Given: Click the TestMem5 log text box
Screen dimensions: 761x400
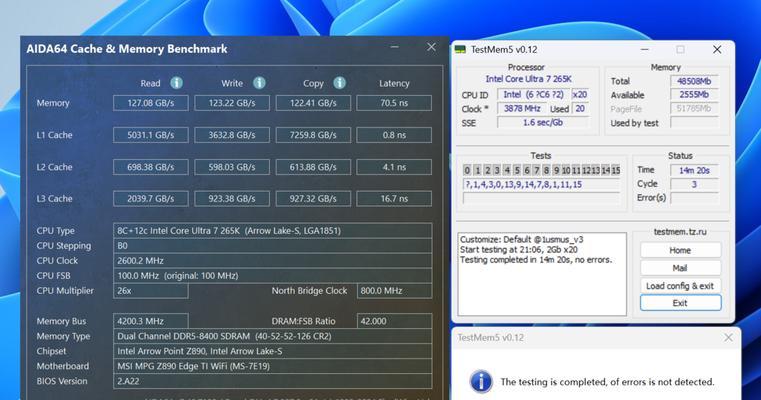Looking at the screenshot, I should (x=542, y=274).
